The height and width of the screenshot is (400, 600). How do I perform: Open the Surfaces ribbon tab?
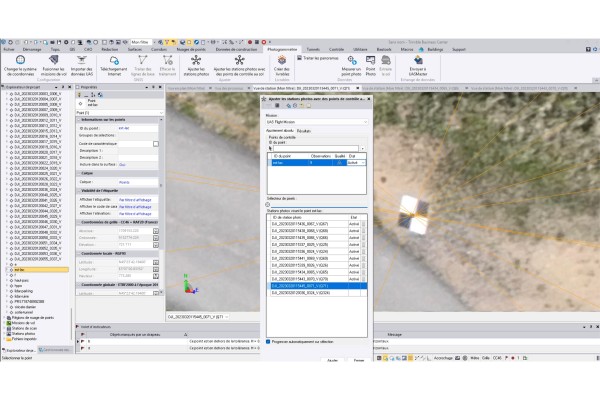(x=135, y=49)
